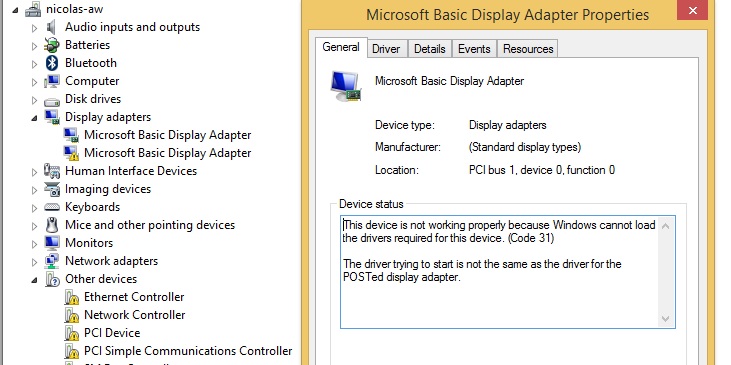Expand the Keyboards node
Image resolution: width=731 pixels, height=365 pixels.
click(x=34, y=208)
